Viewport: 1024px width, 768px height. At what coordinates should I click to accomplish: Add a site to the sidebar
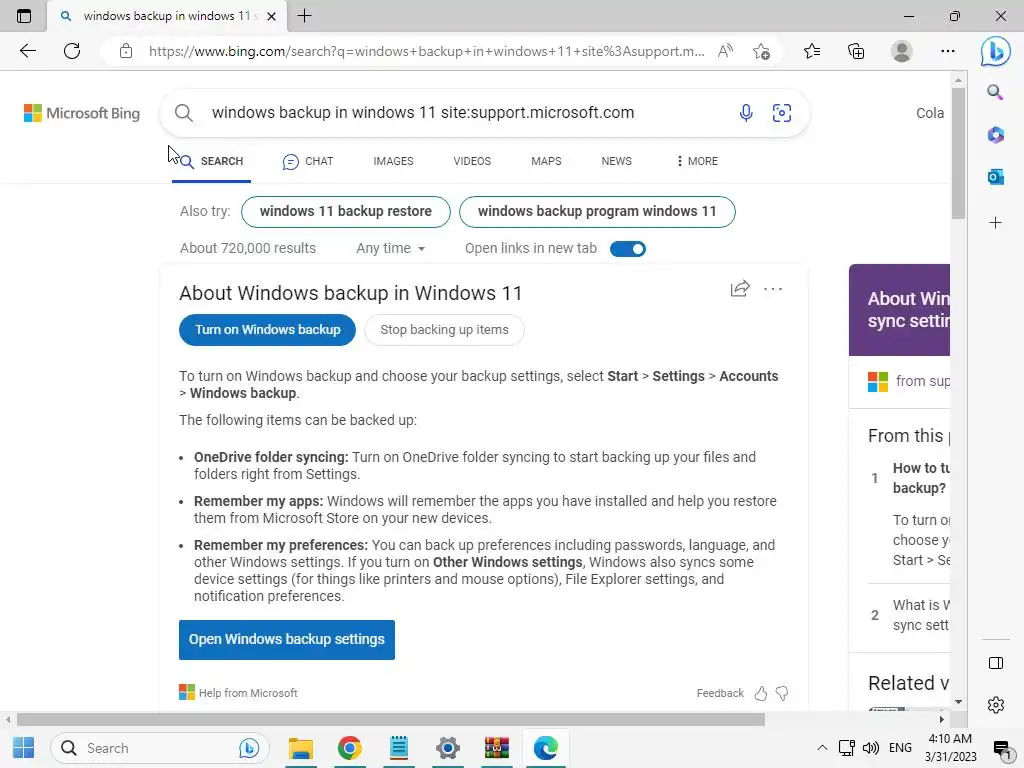click(995, 223)
